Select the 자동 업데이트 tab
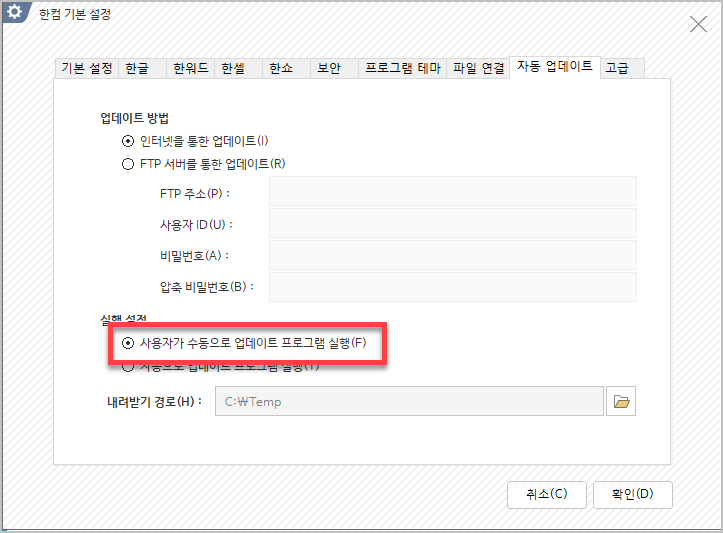 click(555, 67)
